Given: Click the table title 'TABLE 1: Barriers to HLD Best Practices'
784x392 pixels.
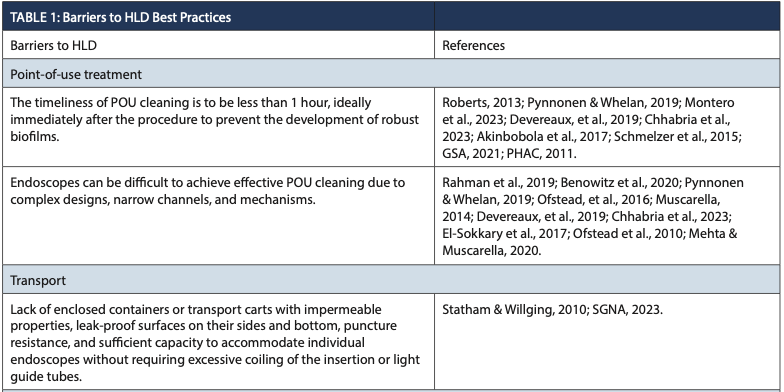Looking at the screenshot, I should (x=120, y=17).
